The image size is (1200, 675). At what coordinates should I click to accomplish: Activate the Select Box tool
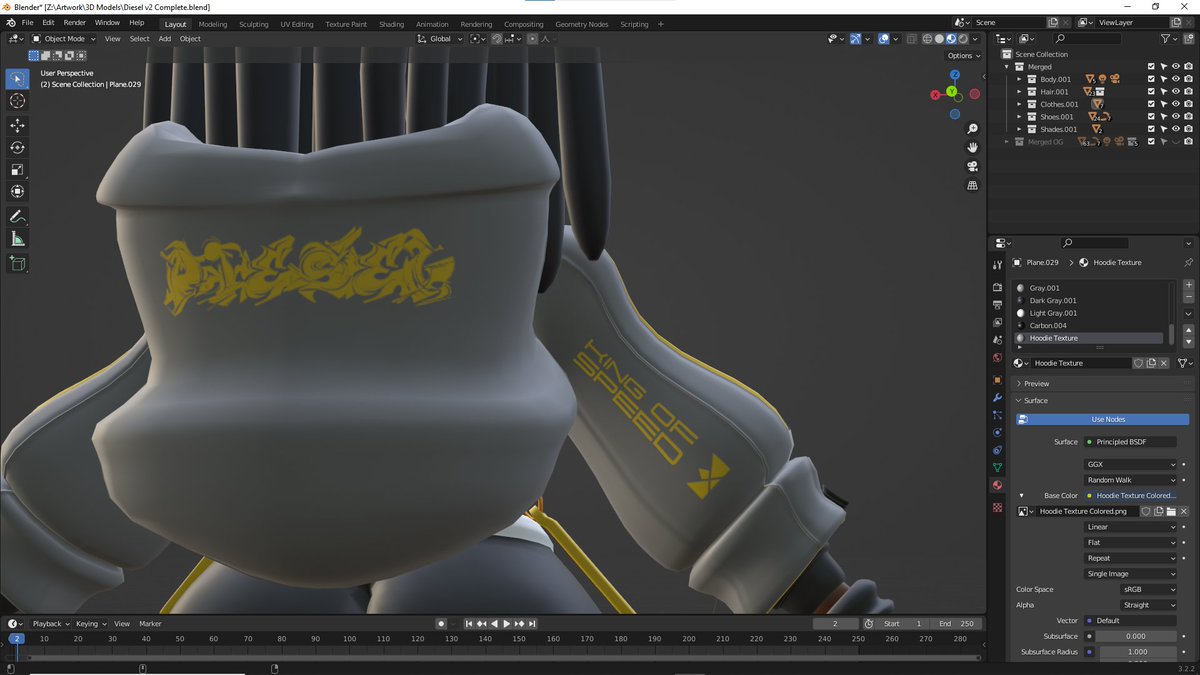coord(17,79)
